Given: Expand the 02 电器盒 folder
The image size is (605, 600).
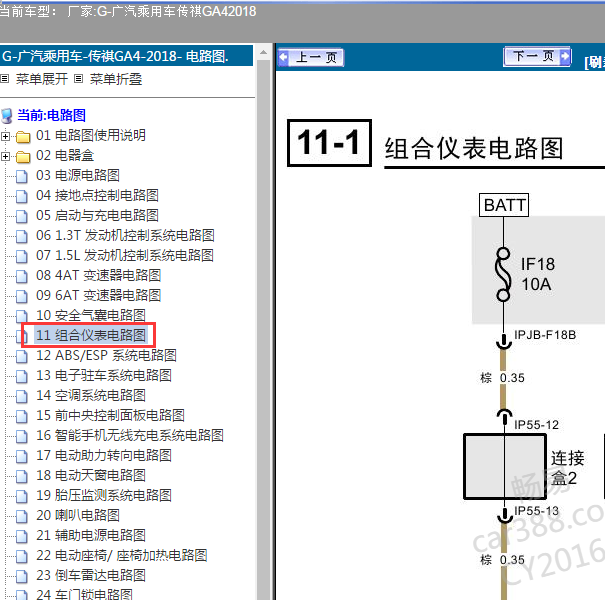Looking at the screenshot, I should click(5, 156).
